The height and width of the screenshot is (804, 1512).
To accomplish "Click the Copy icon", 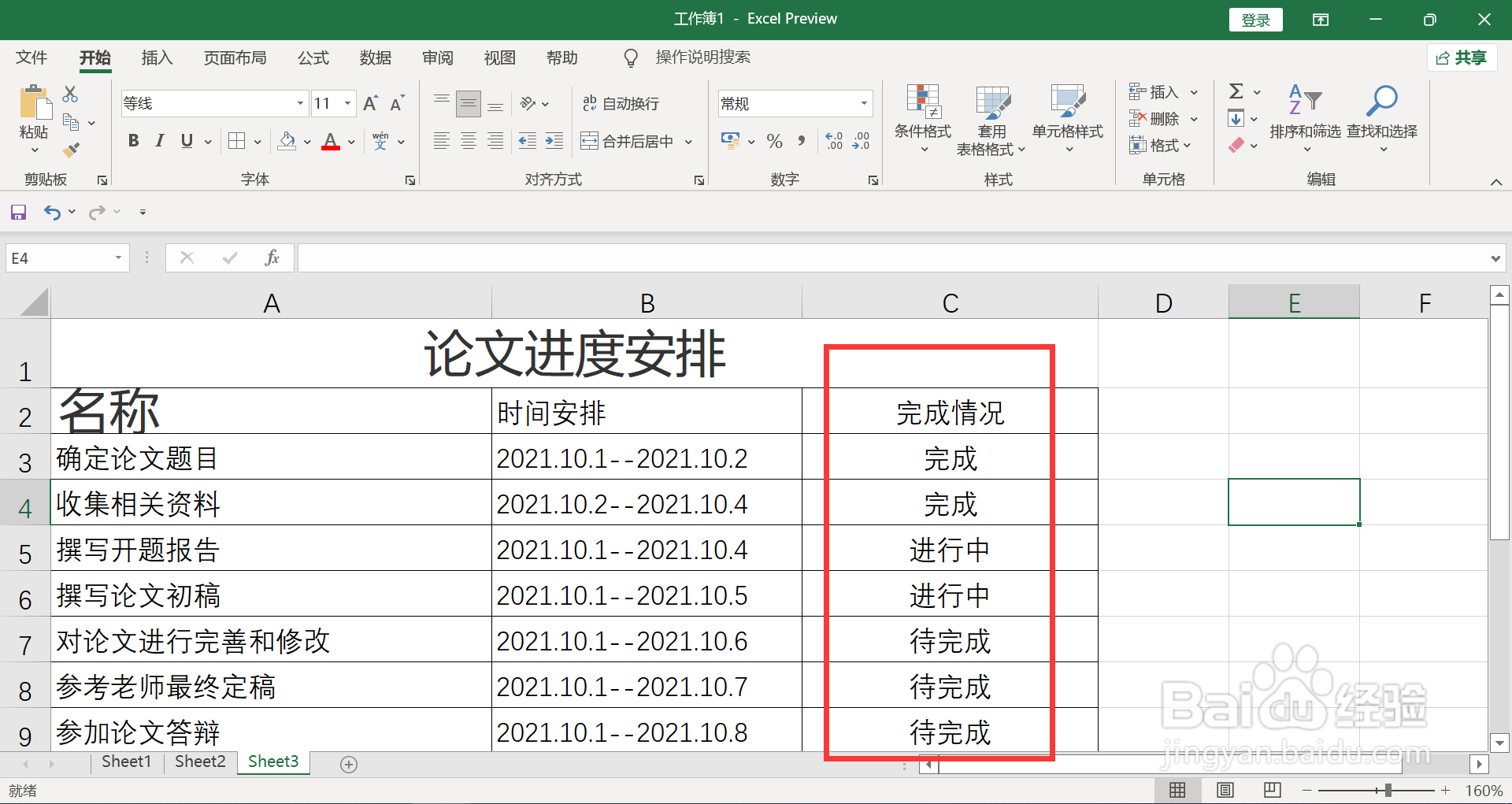I will 71,122.
